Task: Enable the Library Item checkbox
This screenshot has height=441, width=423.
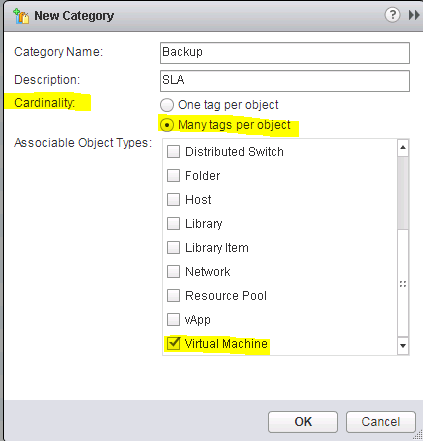Action: [173, 247]
